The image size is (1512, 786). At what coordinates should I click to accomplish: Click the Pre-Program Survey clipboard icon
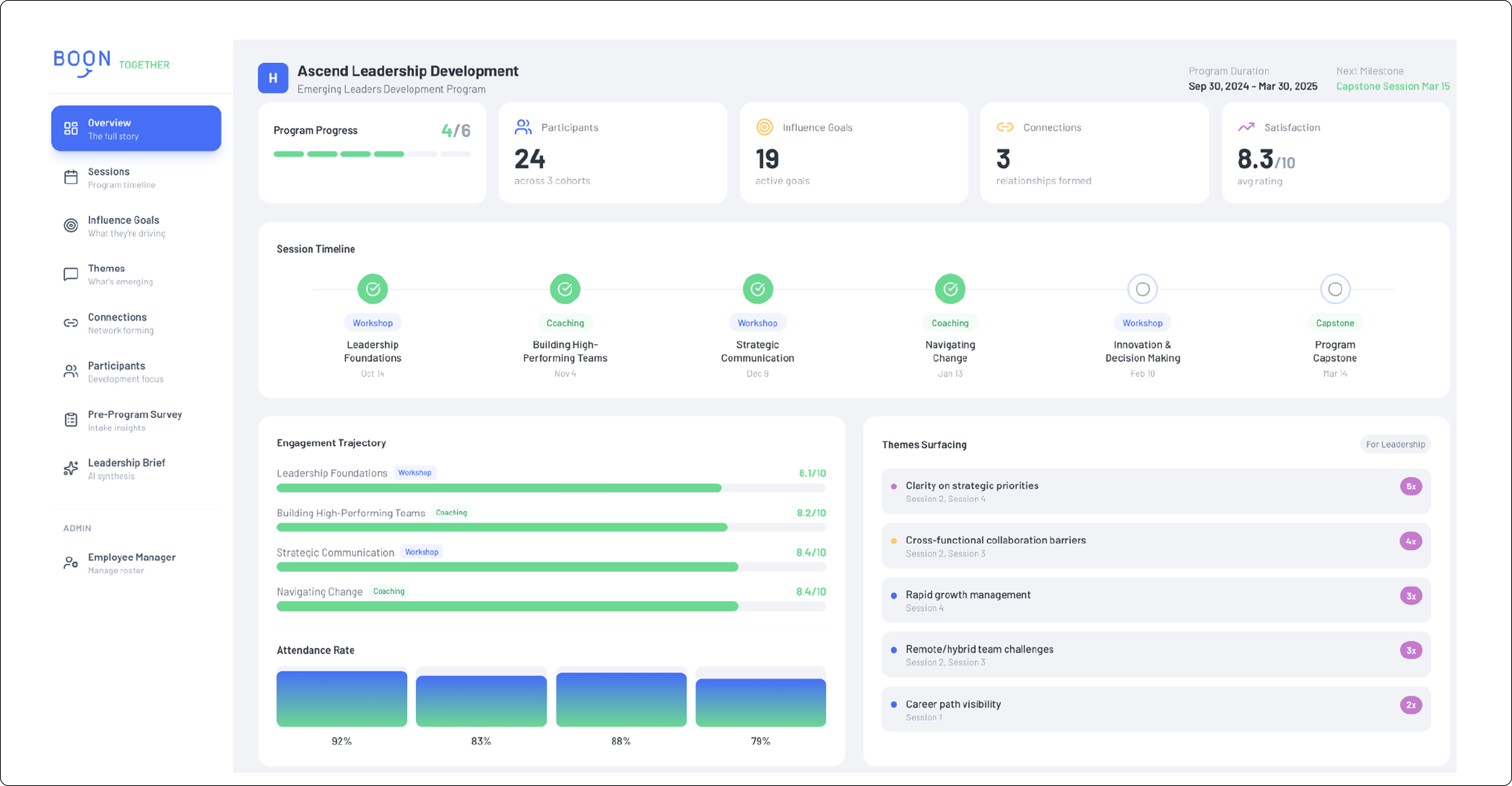[70, 420]
